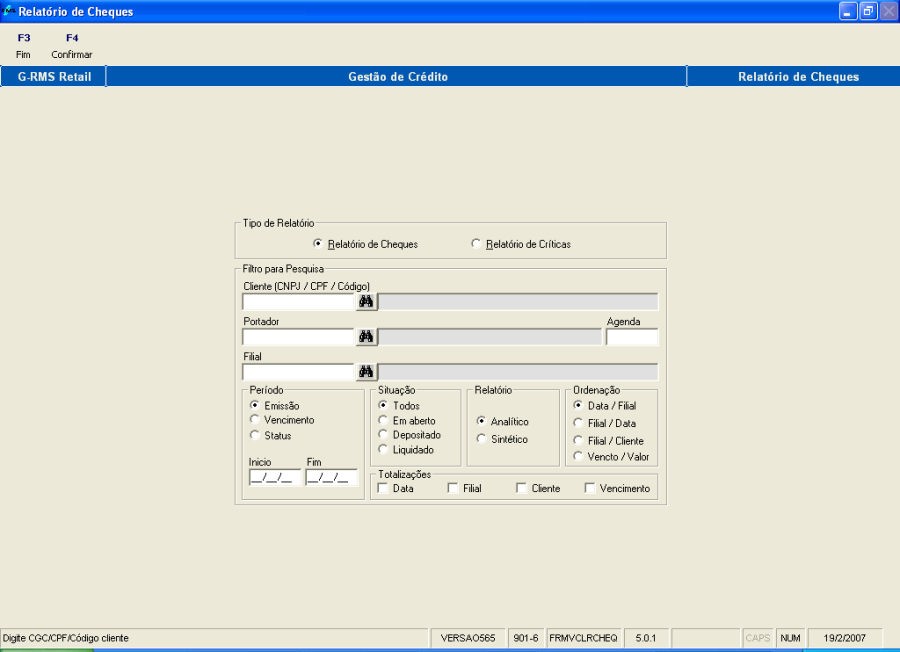Click the Cliente description display field
Image resolution: width=900 pixels, height=652 pixels.
tap(518, 302)
